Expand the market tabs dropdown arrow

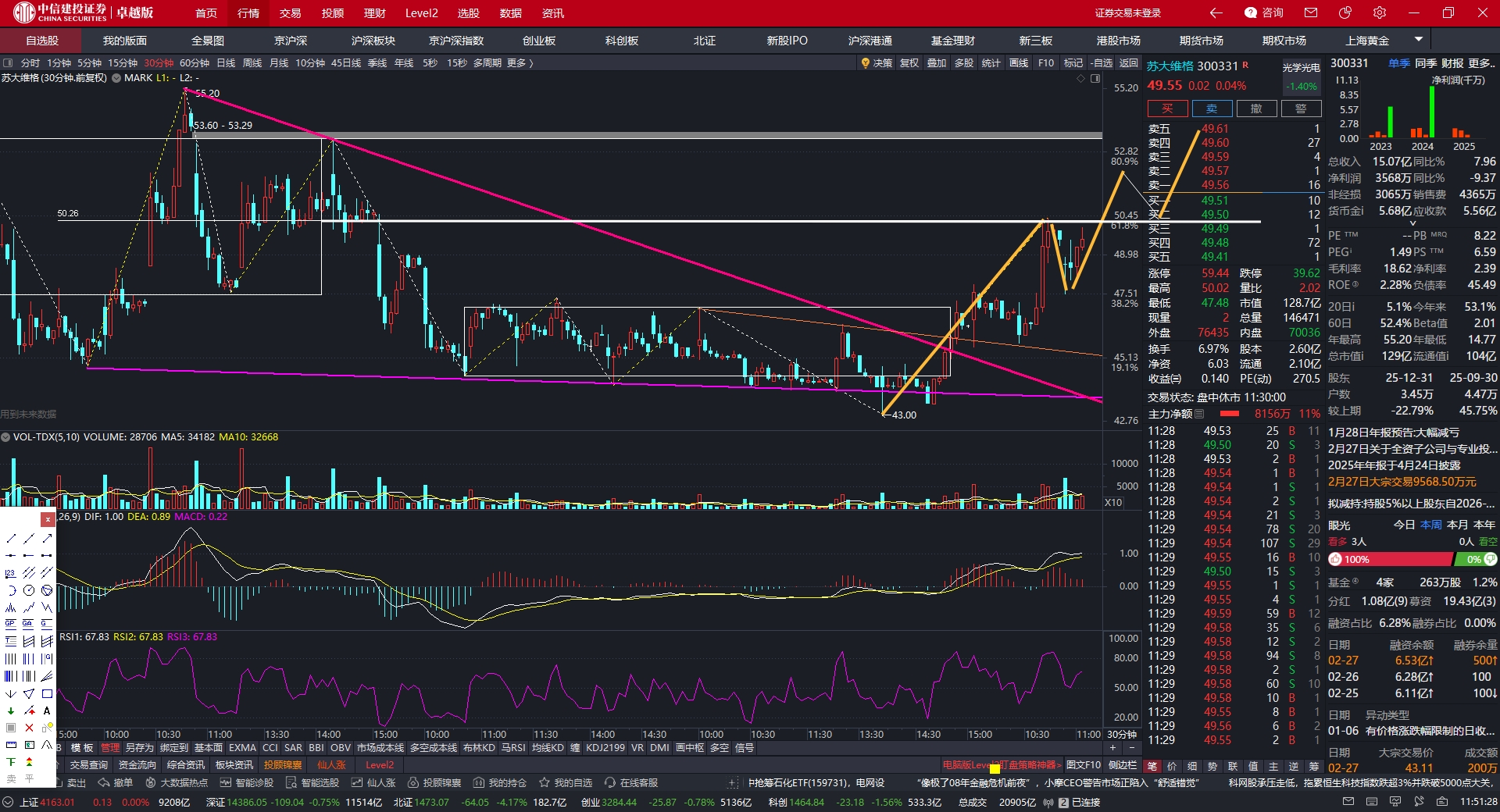point(1419,39)
